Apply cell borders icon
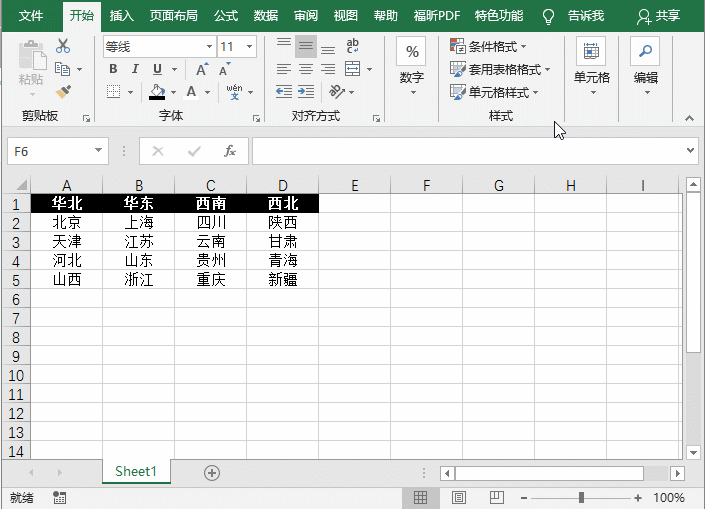The image size is (705, 509). coord(113,92)
